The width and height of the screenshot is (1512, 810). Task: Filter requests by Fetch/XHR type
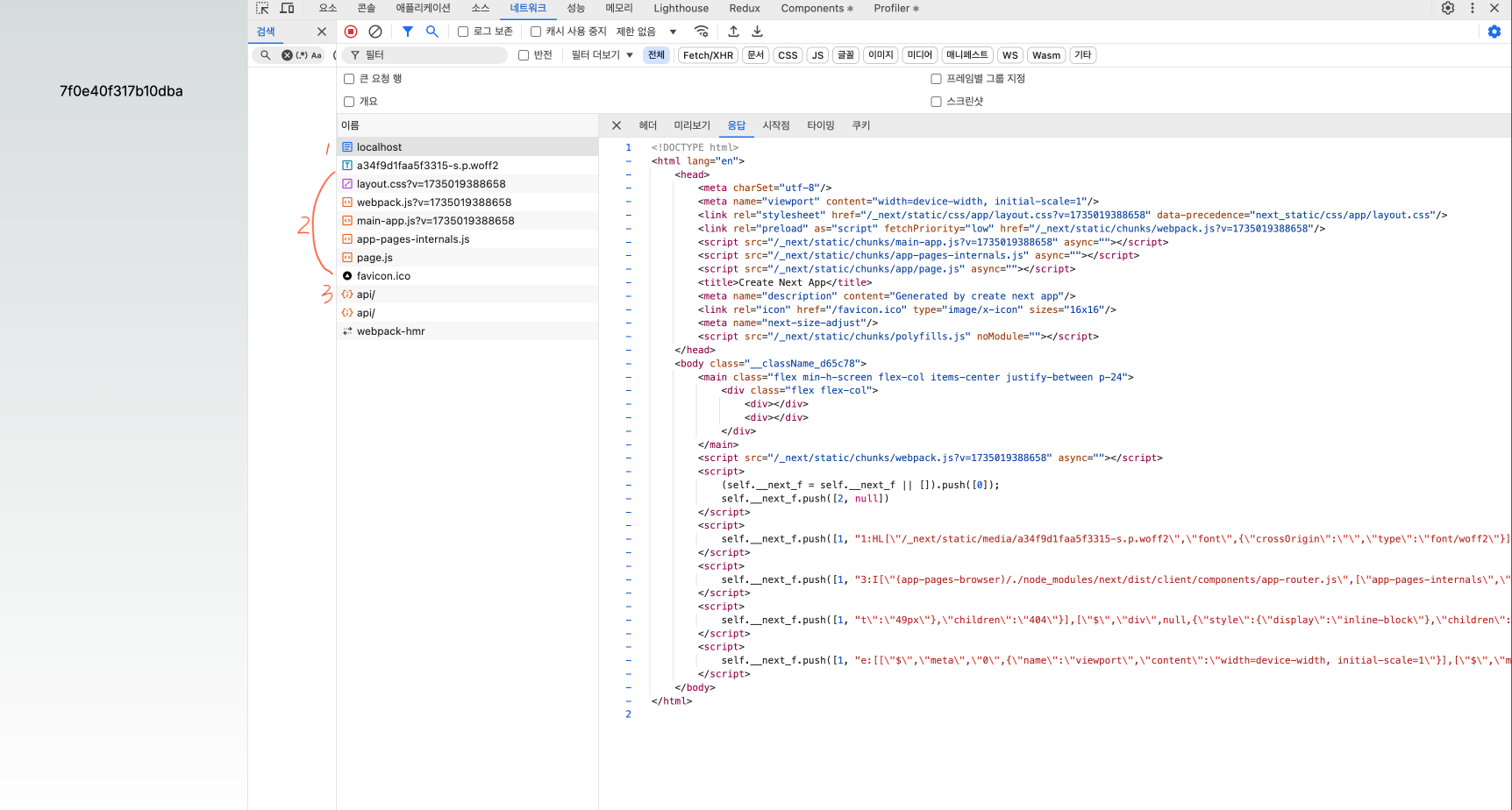(708, 55)
